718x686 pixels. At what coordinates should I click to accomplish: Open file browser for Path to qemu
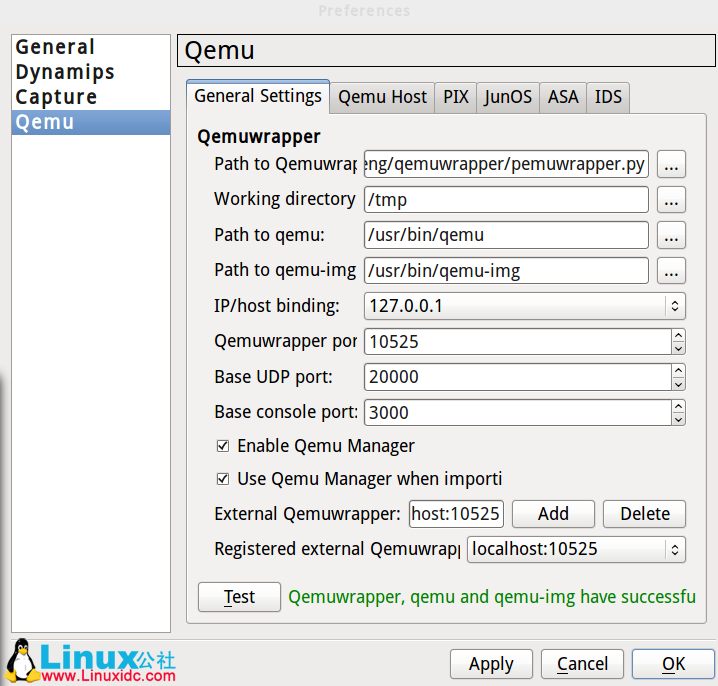pyautogui.click(x=671, y=236)
